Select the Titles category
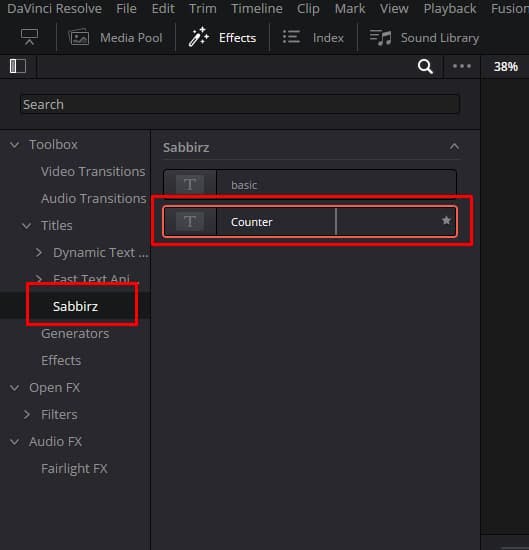Image resolution: width=529 pixels, height=550 pixels. (56, 226)
